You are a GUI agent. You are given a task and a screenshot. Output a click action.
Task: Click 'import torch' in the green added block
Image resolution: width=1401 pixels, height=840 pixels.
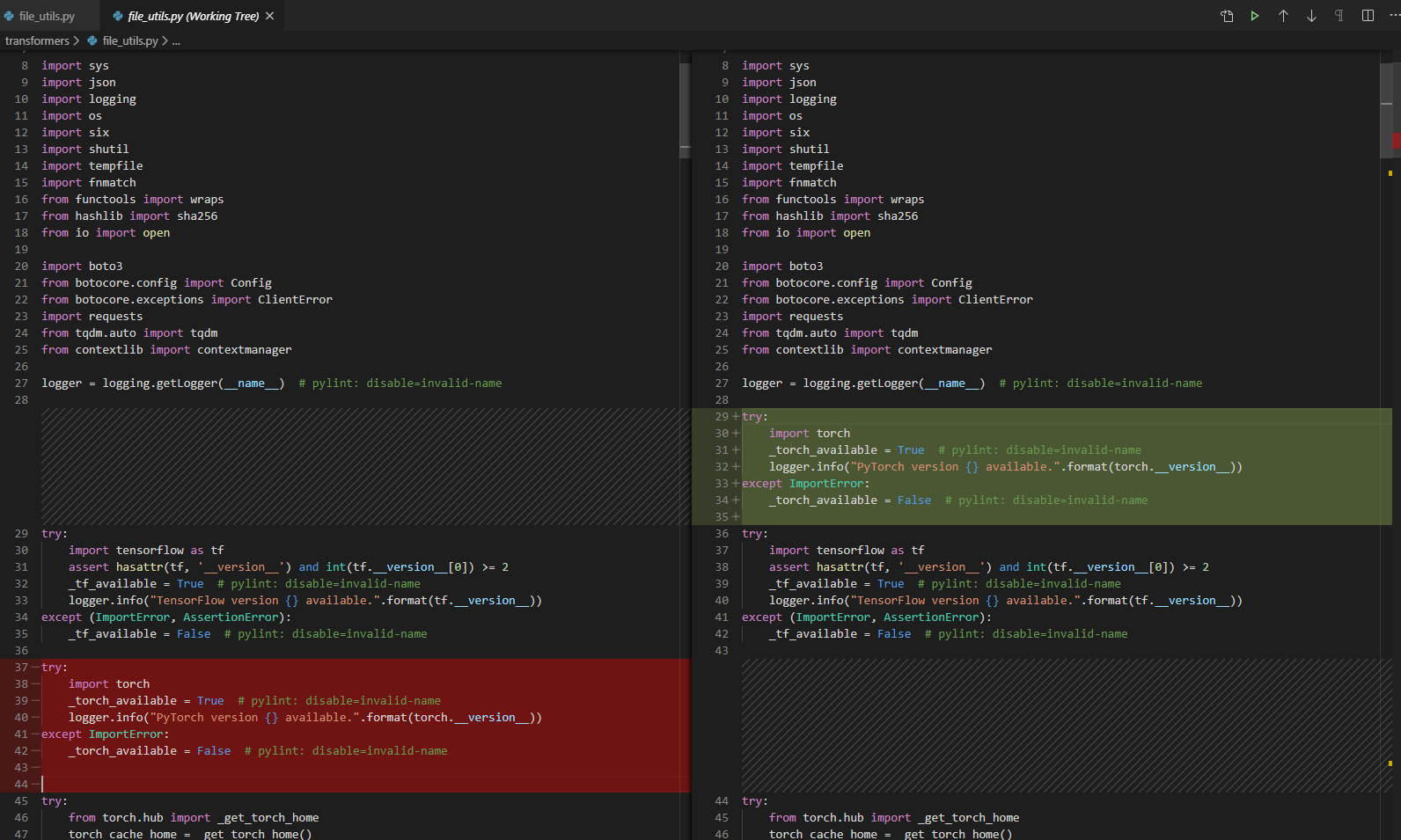[x=810, y=434]
